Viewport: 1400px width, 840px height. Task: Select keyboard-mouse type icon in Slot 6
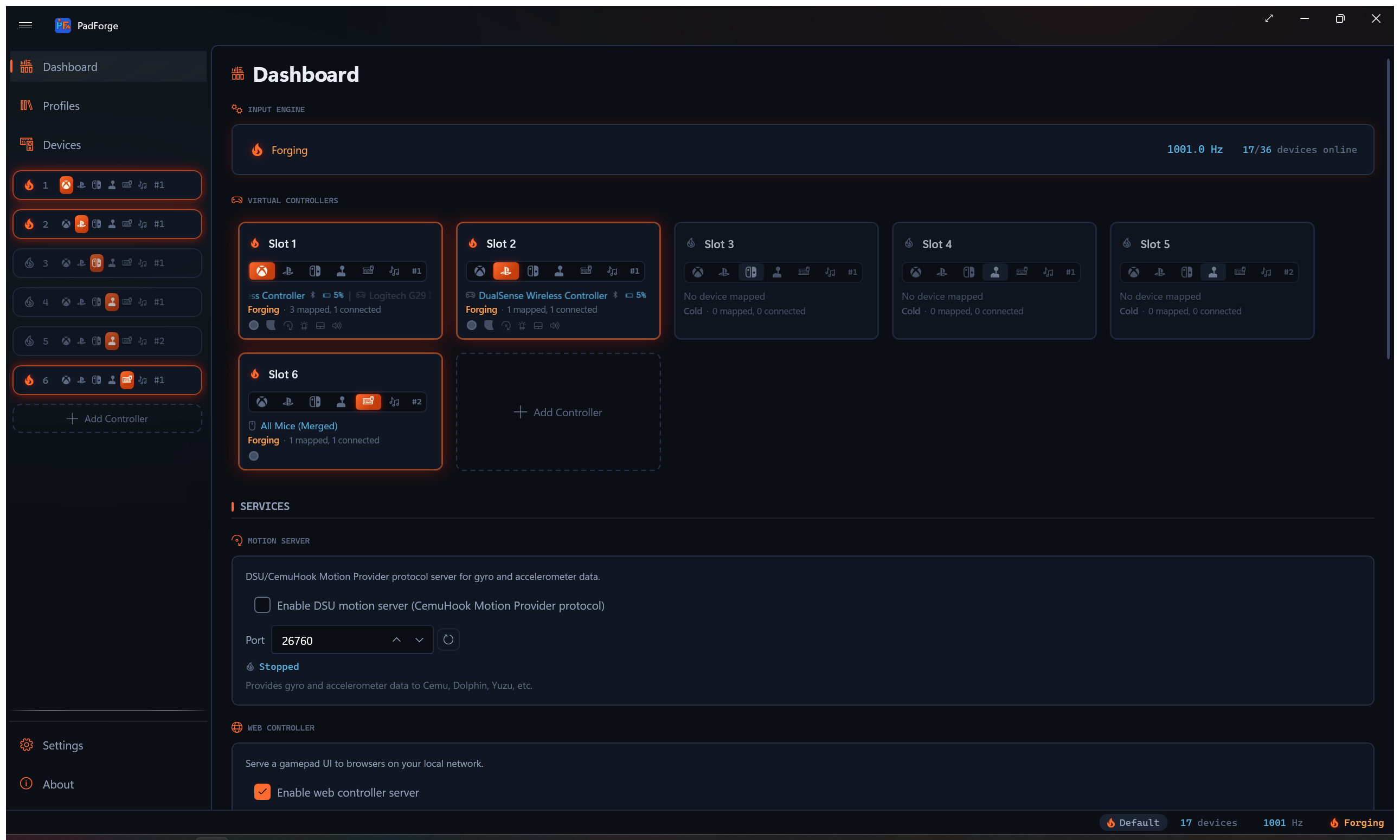[x=368, y=402]
